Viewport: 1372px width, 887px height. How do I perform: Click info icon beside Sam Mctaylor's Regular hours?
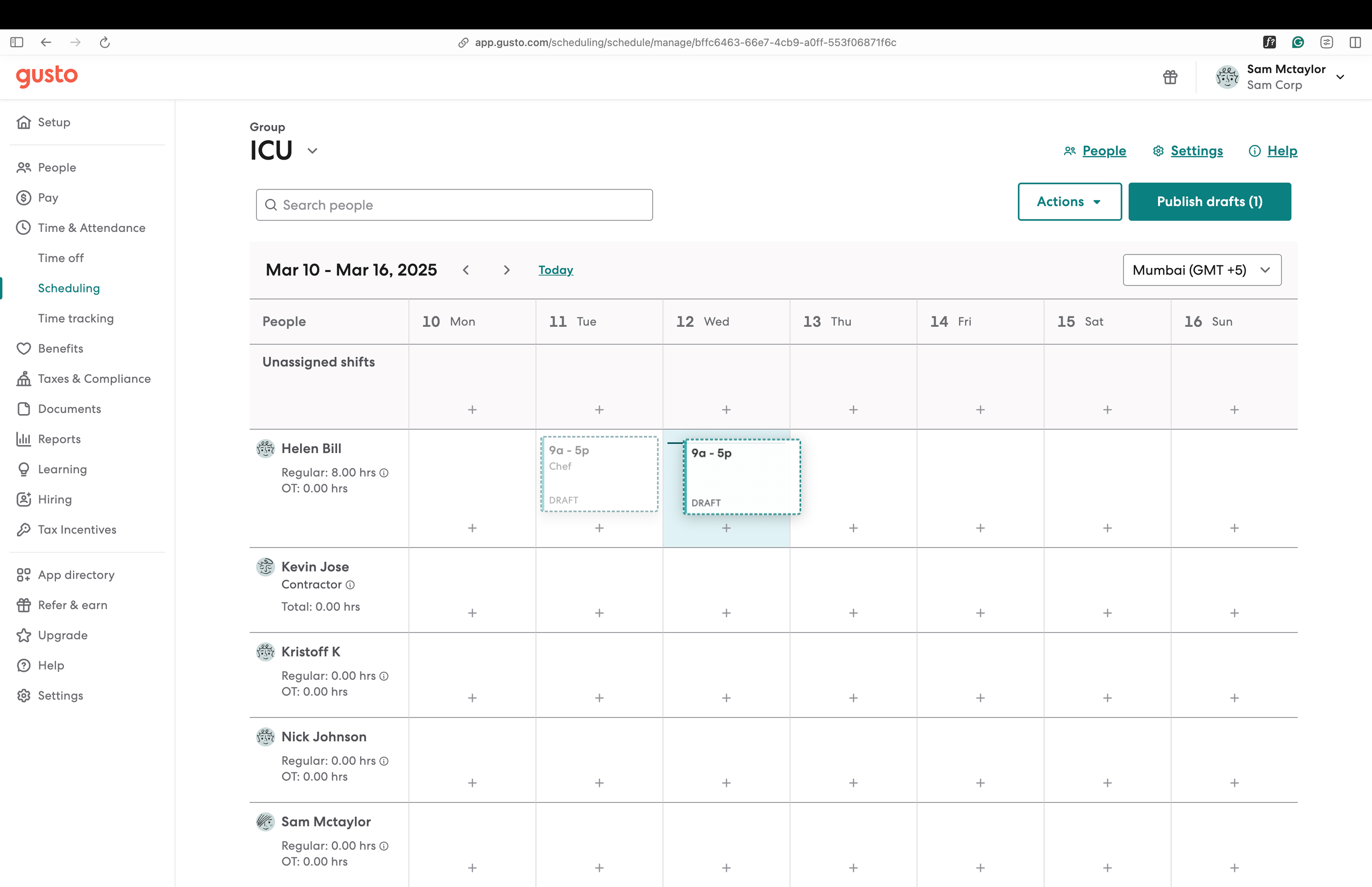(384, 846)
